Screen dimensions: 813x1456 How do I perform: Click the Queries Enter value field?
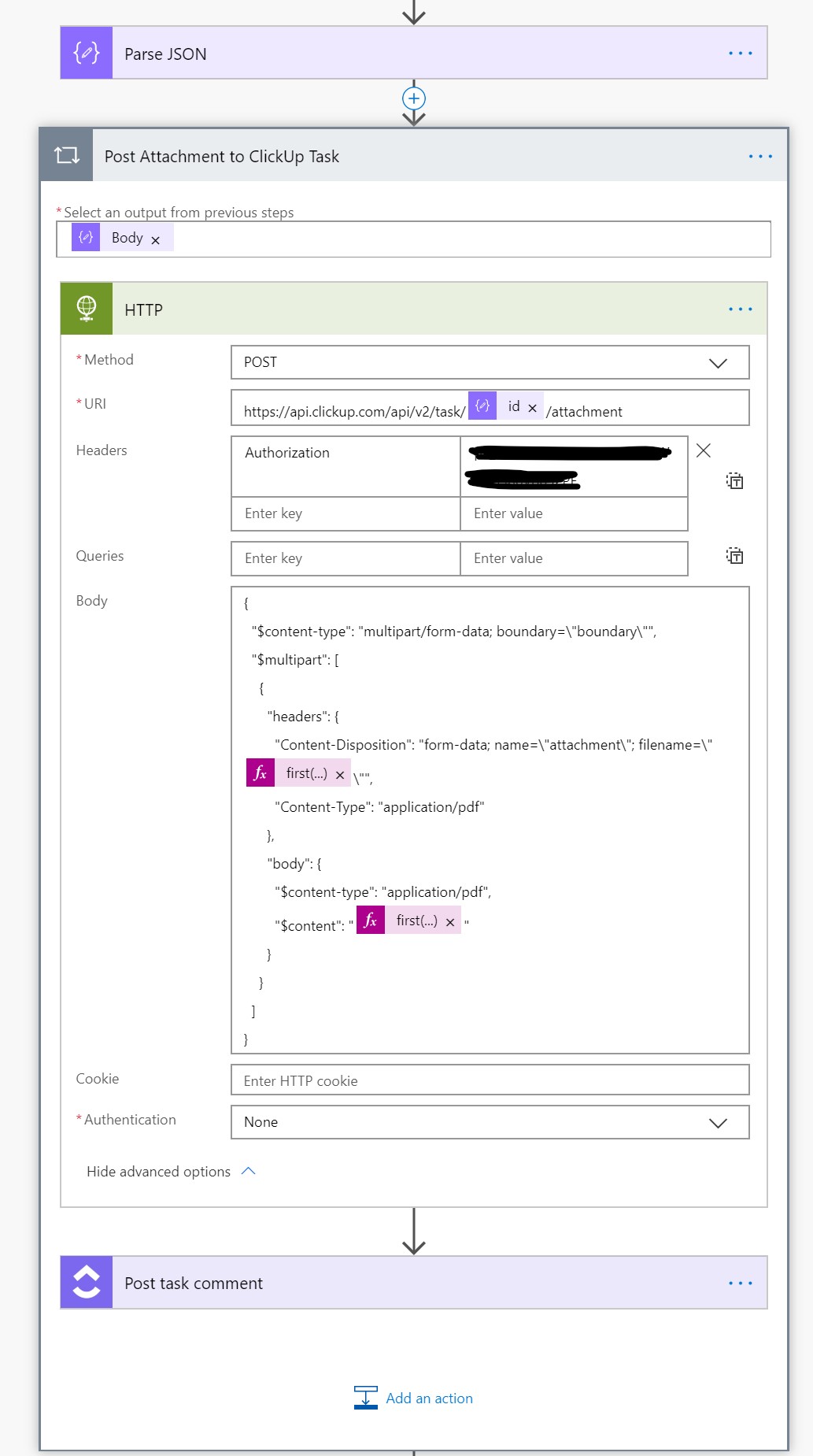[574, 558]
